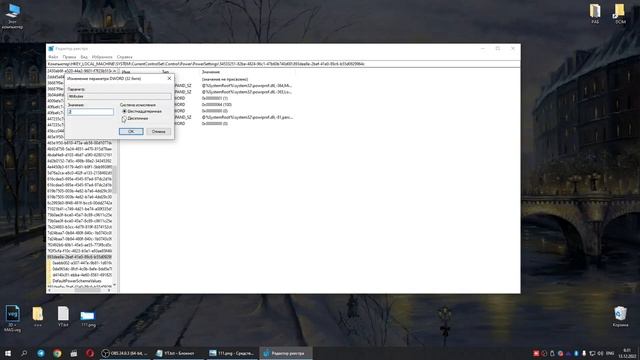640x360 pixels.
Task: Click the network icon in system tray
Action: [x=592, y=353]
